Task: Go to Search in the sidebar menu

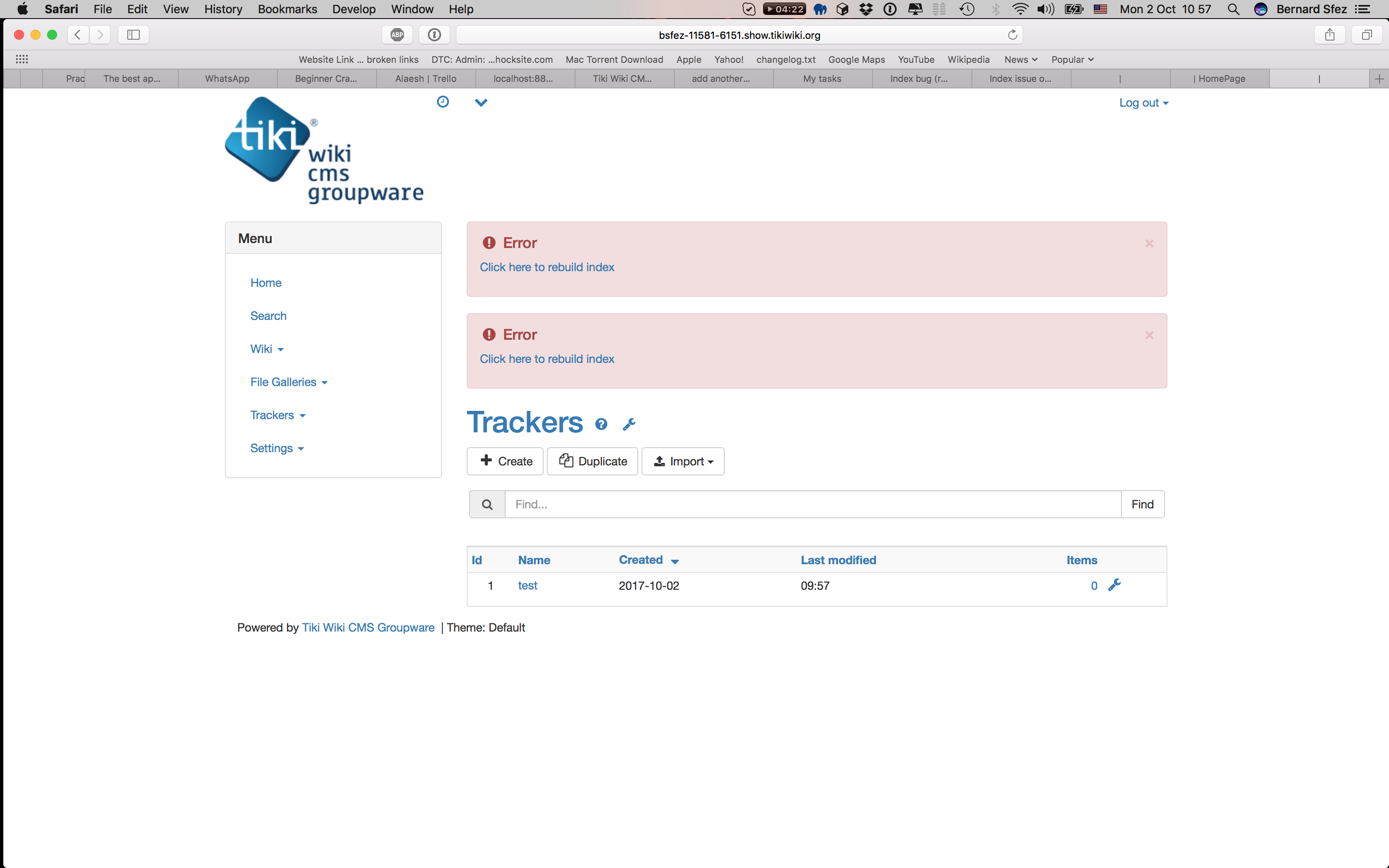Action: tap(268, 316)
